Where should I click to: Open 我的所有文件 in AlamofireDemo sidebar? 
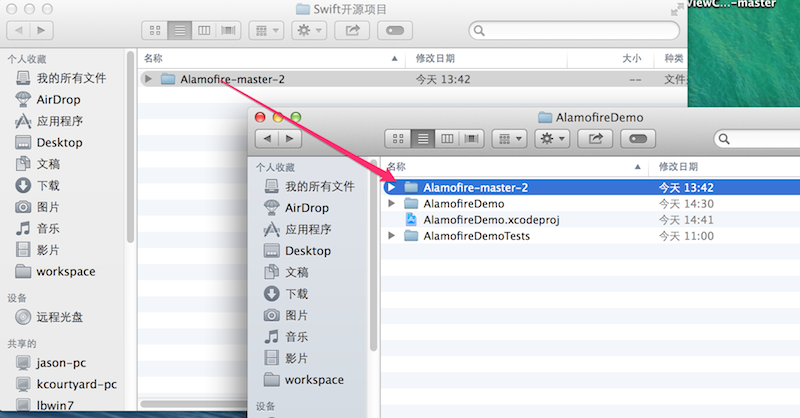pos(309,186)
